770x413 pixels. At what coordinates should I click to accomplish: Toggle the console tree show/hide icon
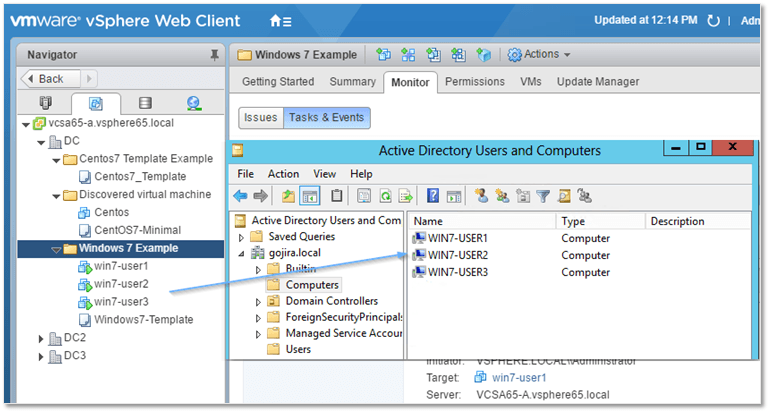pos(310,196)
